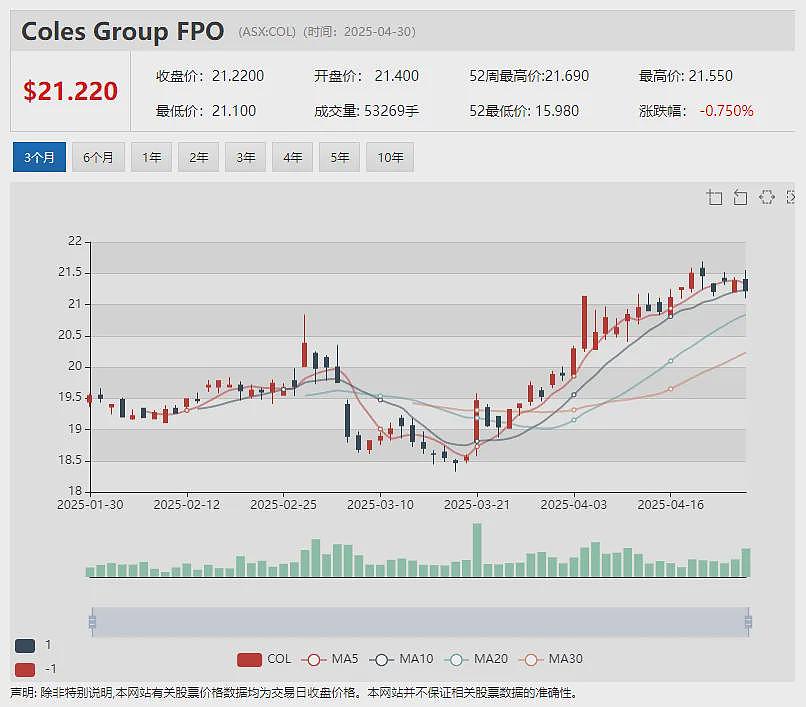806x707 pixels.
Task: Click the Coles Group FPO title
Action: coord(122,31)
